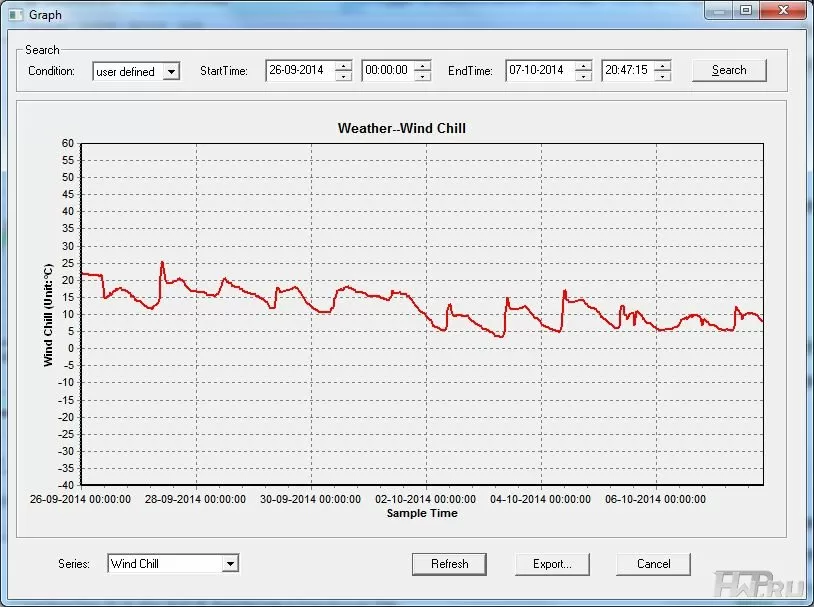Click the Cancel button
The width and height of the screenshot is (814, 607).
click(653, 564)
